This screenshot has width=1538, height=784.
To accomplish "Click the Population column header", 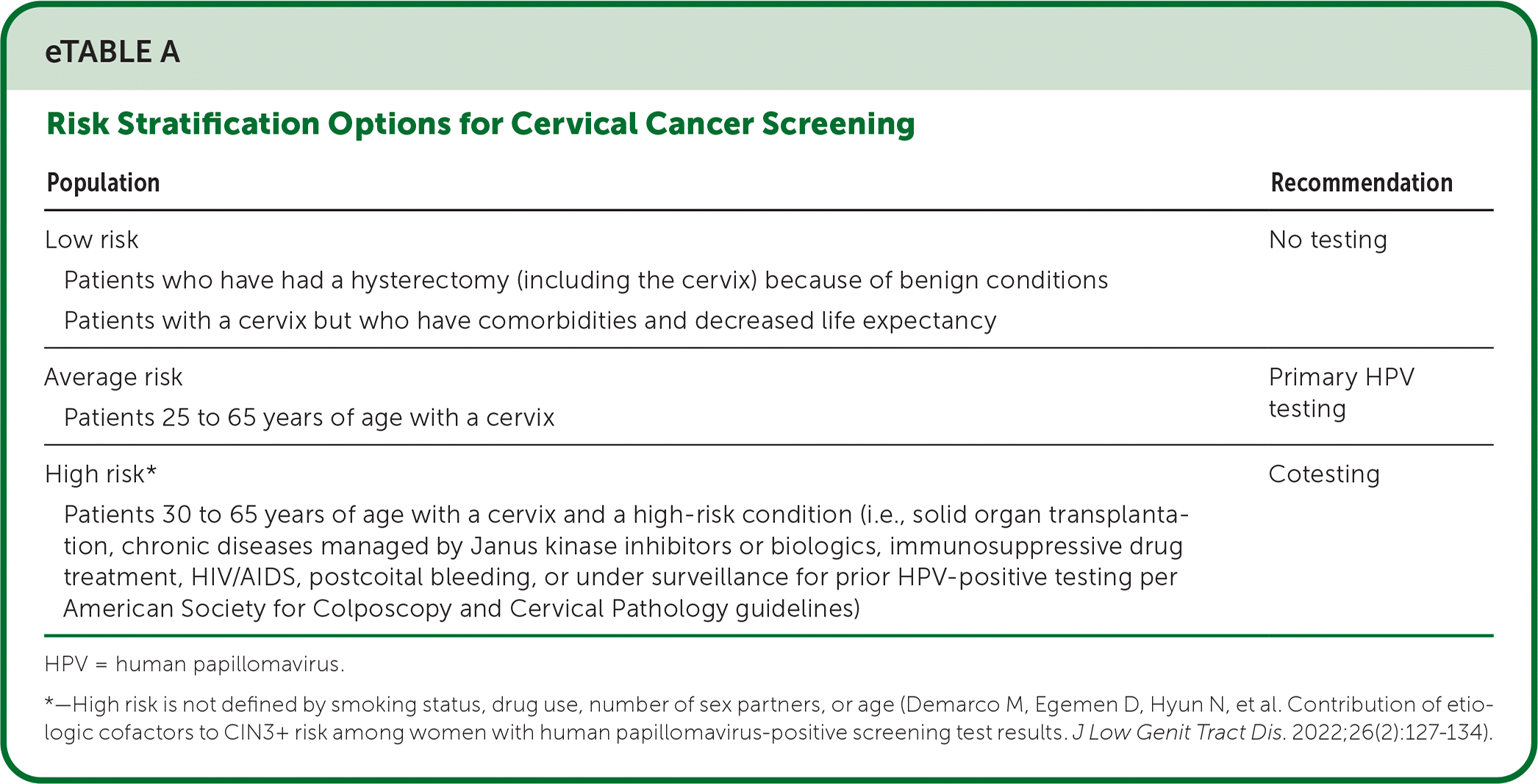I will (103, 183).
